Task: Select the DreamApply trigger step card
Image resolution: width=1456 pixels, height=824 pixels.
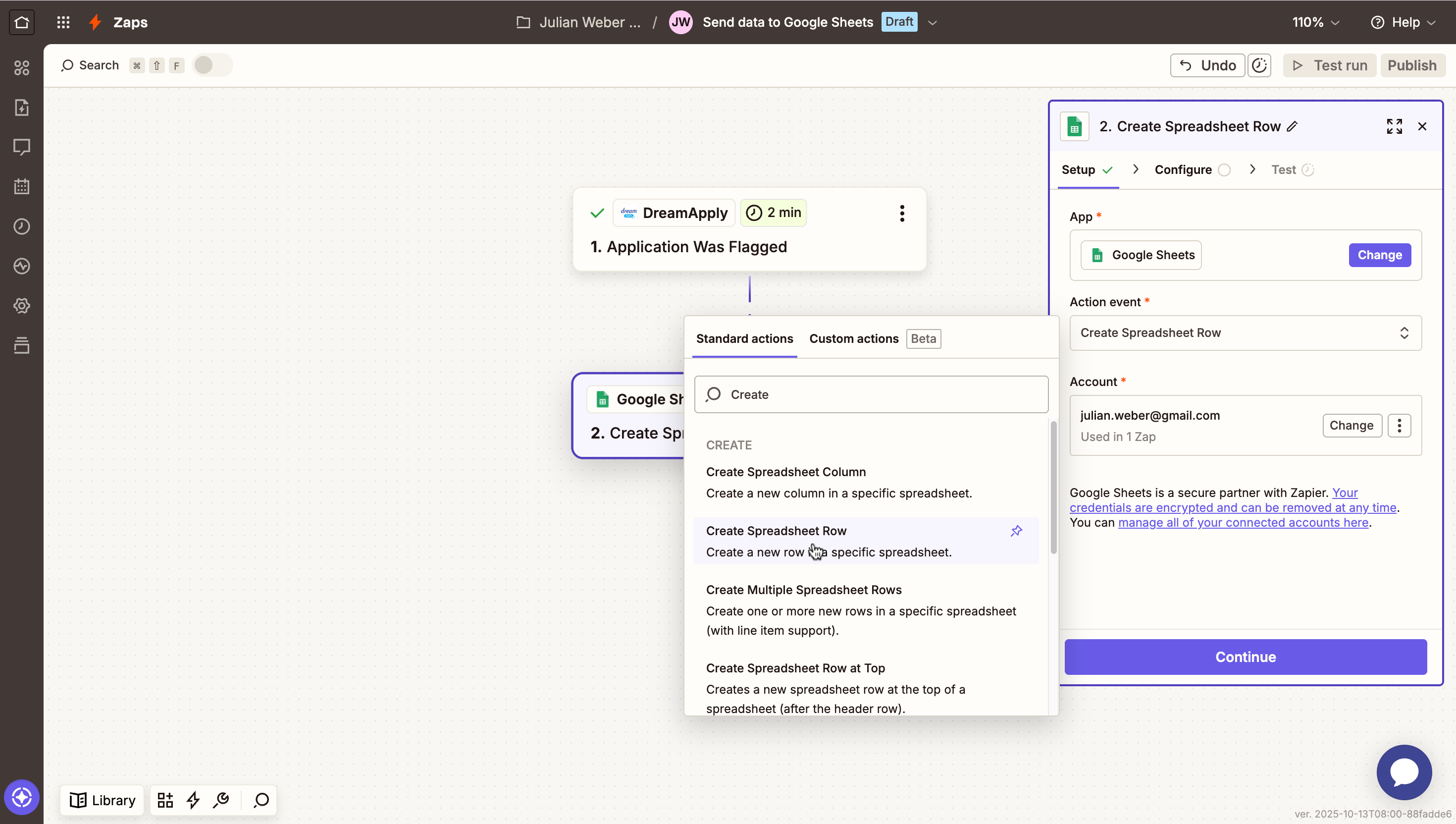Action: click(x=749, y=229)
